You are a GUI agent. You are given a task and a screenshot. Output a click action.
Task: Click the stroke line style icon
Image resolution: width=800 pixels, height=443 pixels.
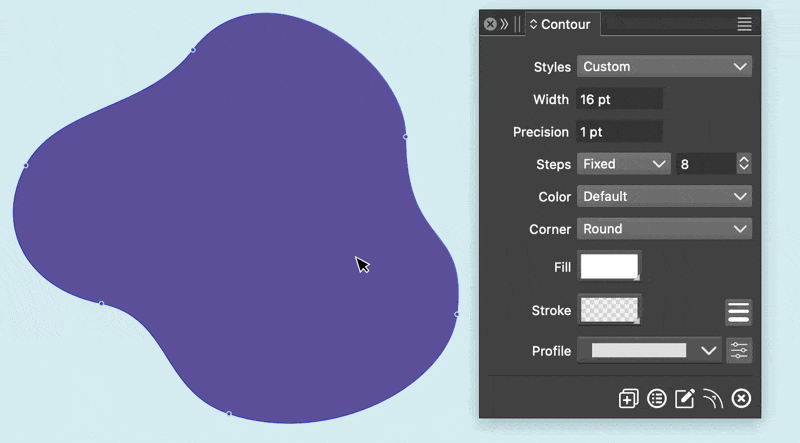pos(738,312)
